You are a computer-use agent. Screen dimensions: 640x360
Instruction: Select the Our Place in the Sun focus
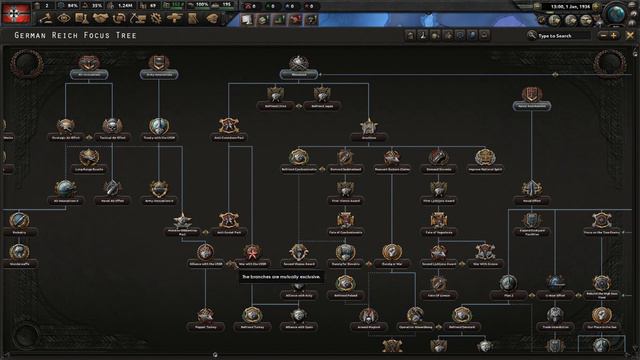click(x=602, y=319)
